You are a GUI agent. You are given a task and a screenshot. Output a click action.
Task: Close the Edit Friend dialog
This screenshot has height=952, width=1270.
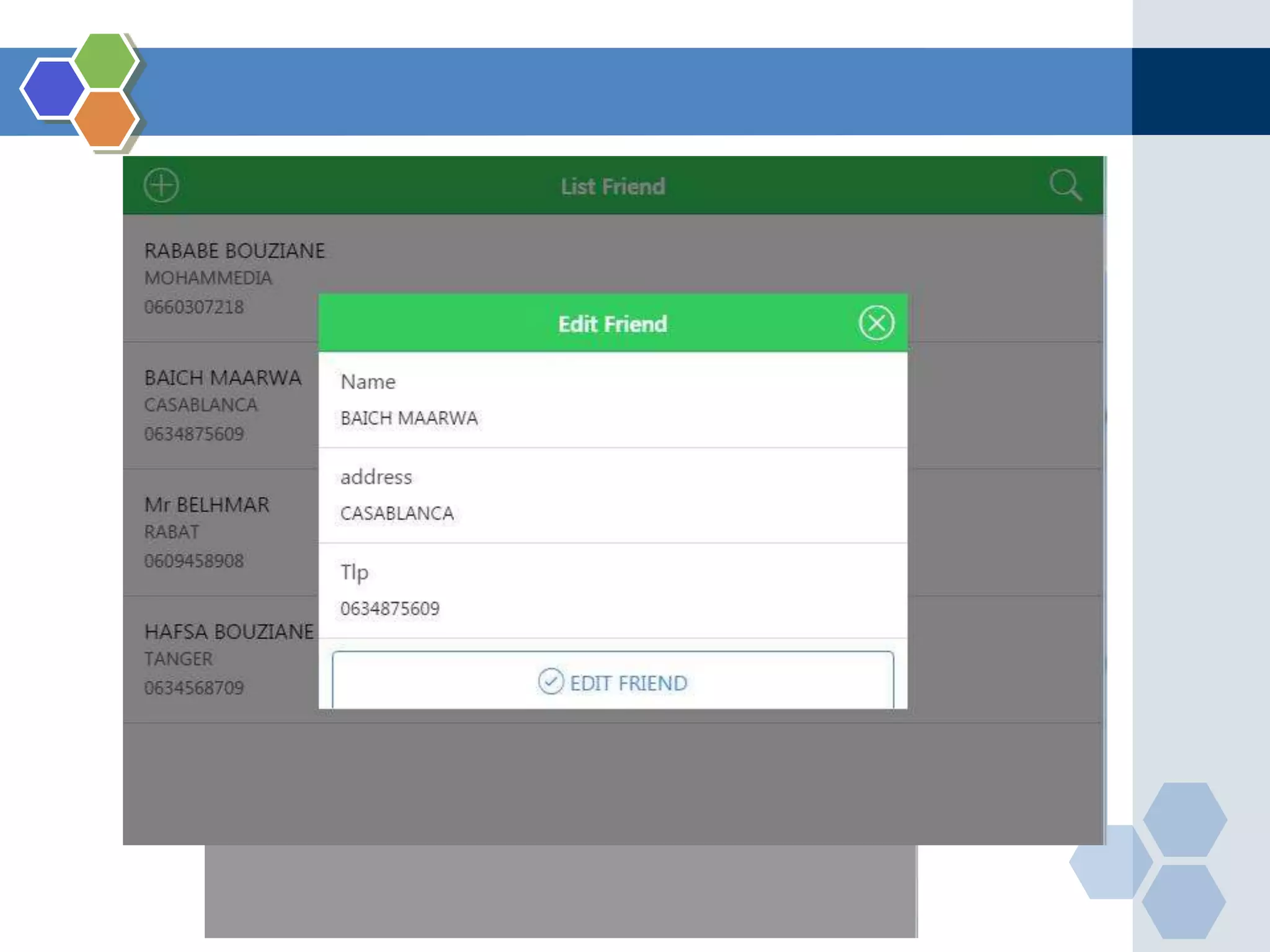coord(876,323)
